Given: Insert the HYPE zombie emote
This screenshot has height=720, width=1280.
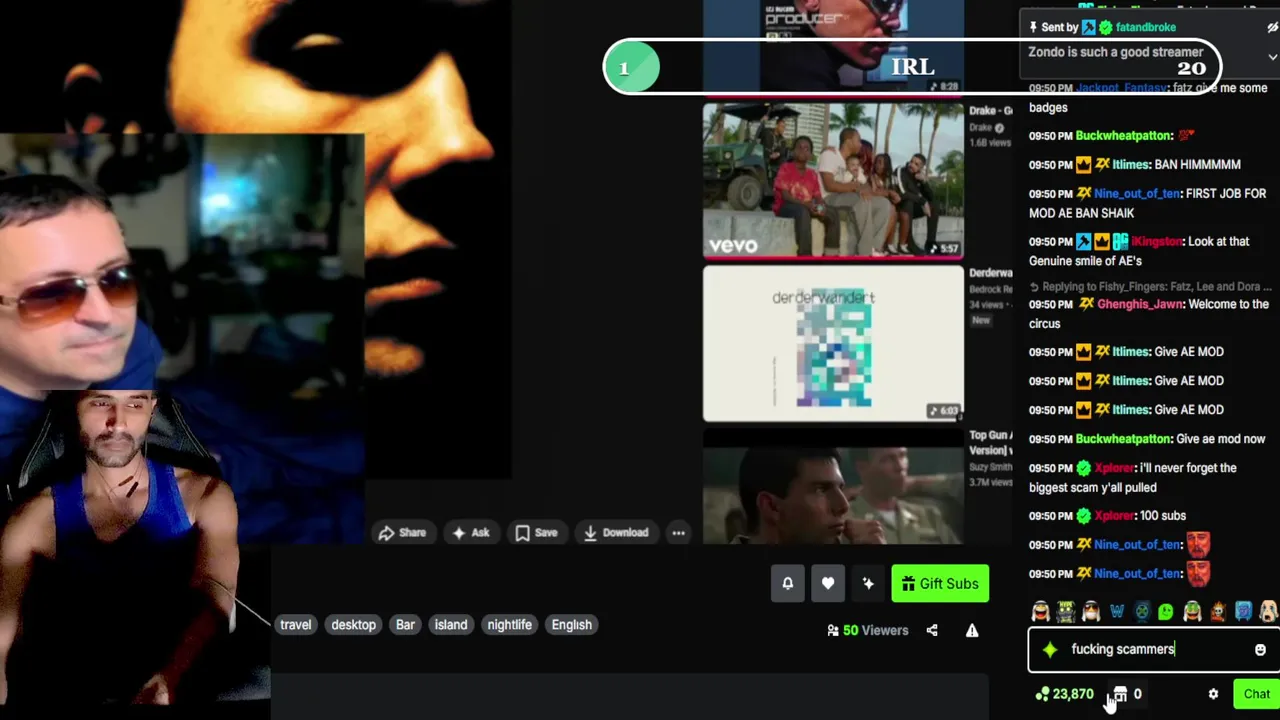Looking at the screenshot, I should coord(1066,611).
